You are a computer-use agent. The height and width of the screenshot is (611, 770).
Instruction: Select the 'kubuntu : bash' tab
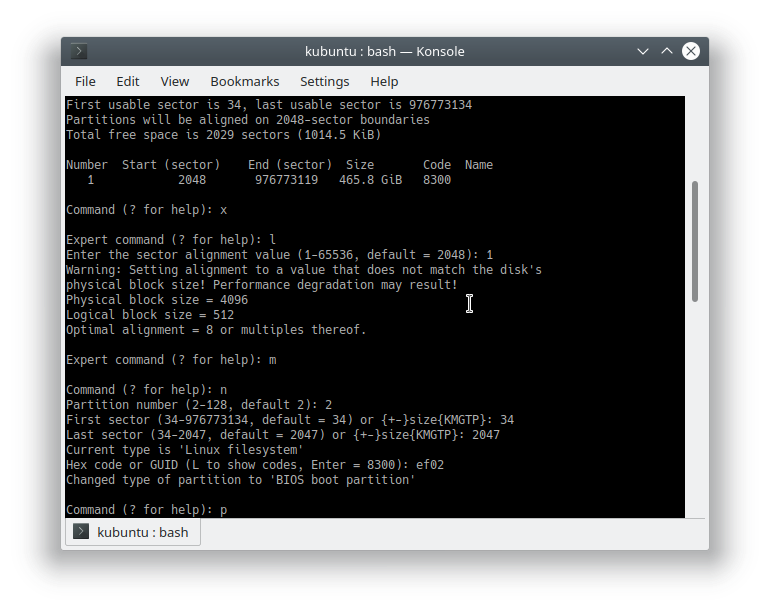tap(133, 532)
